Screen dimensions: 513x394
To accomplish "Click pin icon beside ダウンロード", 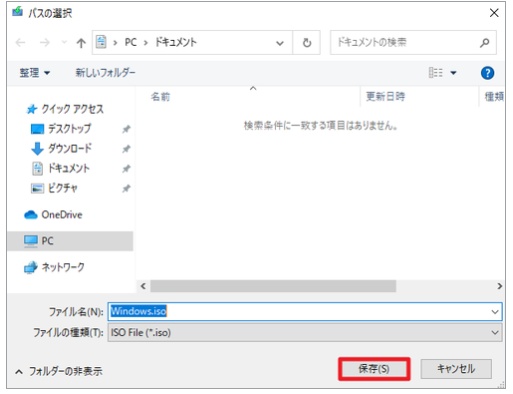I will click(x=126, y=149).
